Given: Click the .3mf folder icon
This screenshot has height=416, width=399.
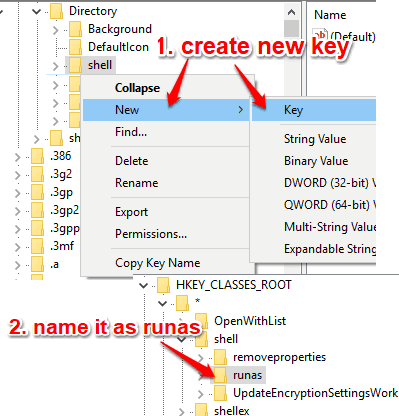Looking at the screenshot, I should click(x=37, y=246).
